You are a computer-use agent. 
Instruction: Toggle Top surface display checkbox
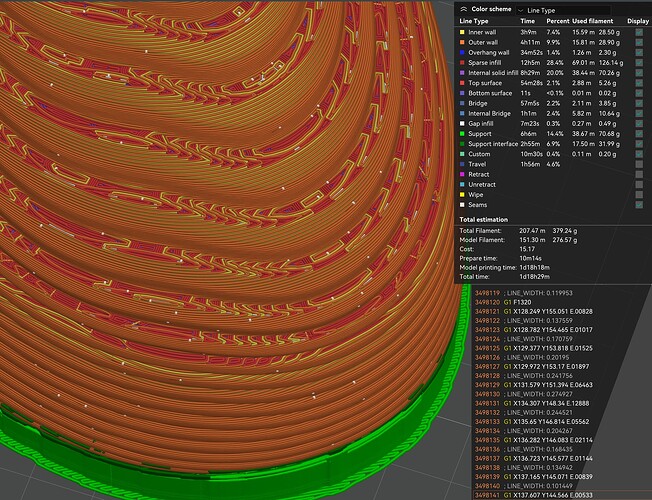(639, 83)
